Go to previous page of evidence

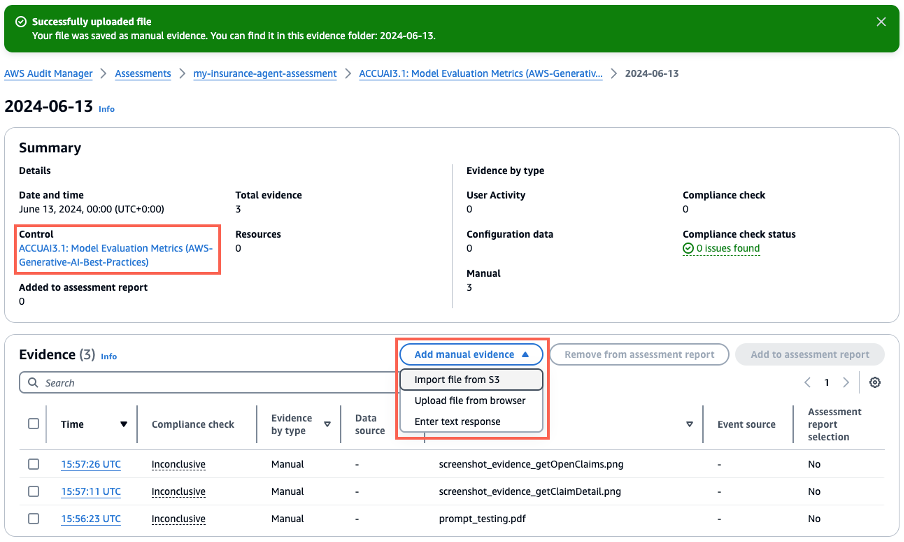point(807,382)
